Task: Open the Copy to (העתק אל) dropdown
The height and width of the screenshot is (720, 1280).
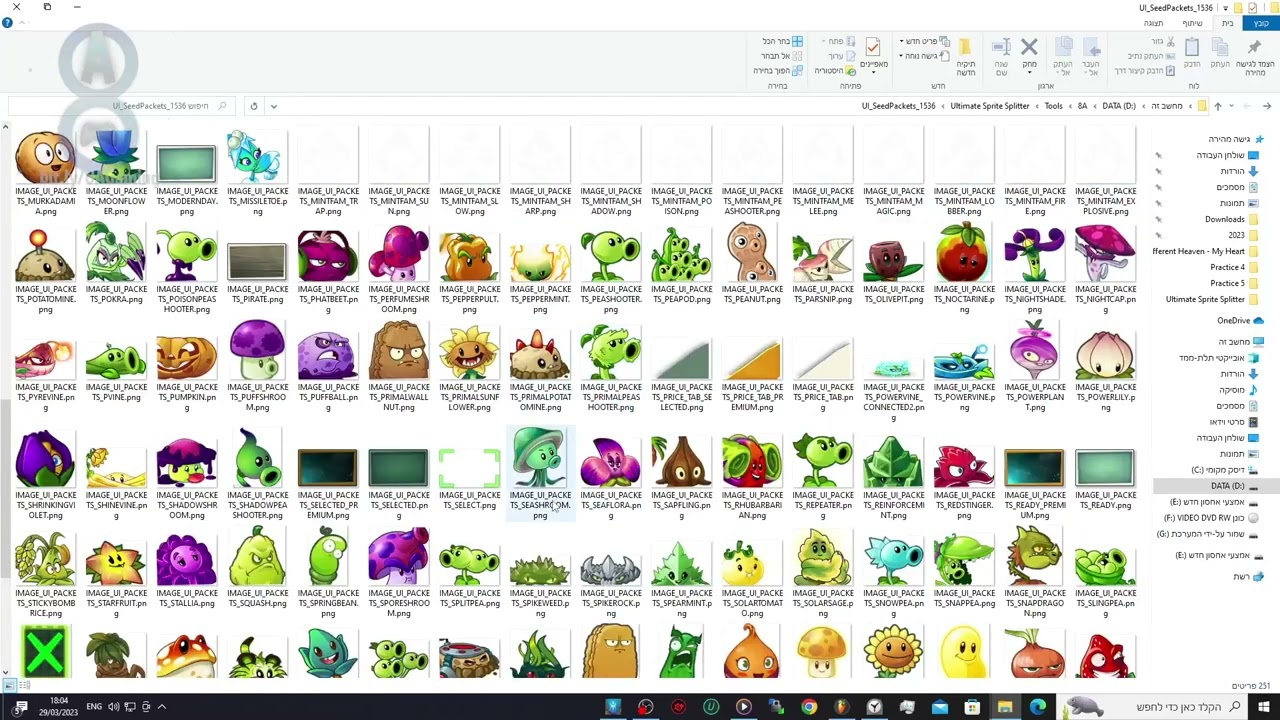Action: tap(1062, 55)
